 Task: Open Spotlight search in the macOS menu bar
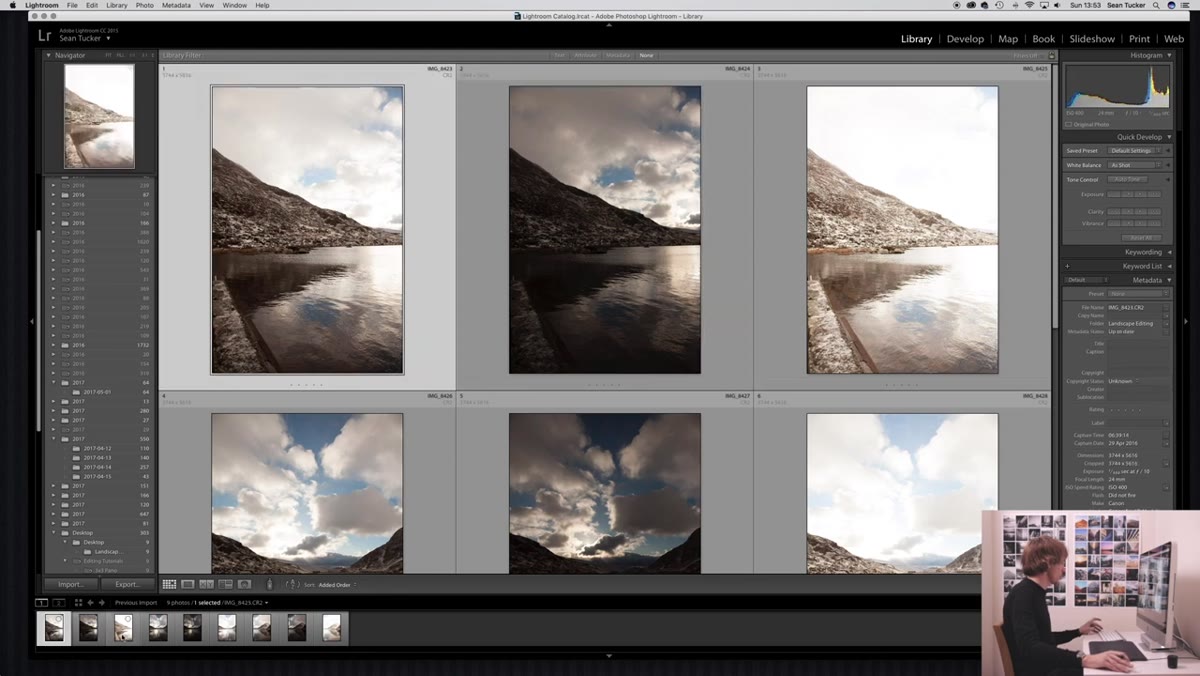click(1155, 5)
